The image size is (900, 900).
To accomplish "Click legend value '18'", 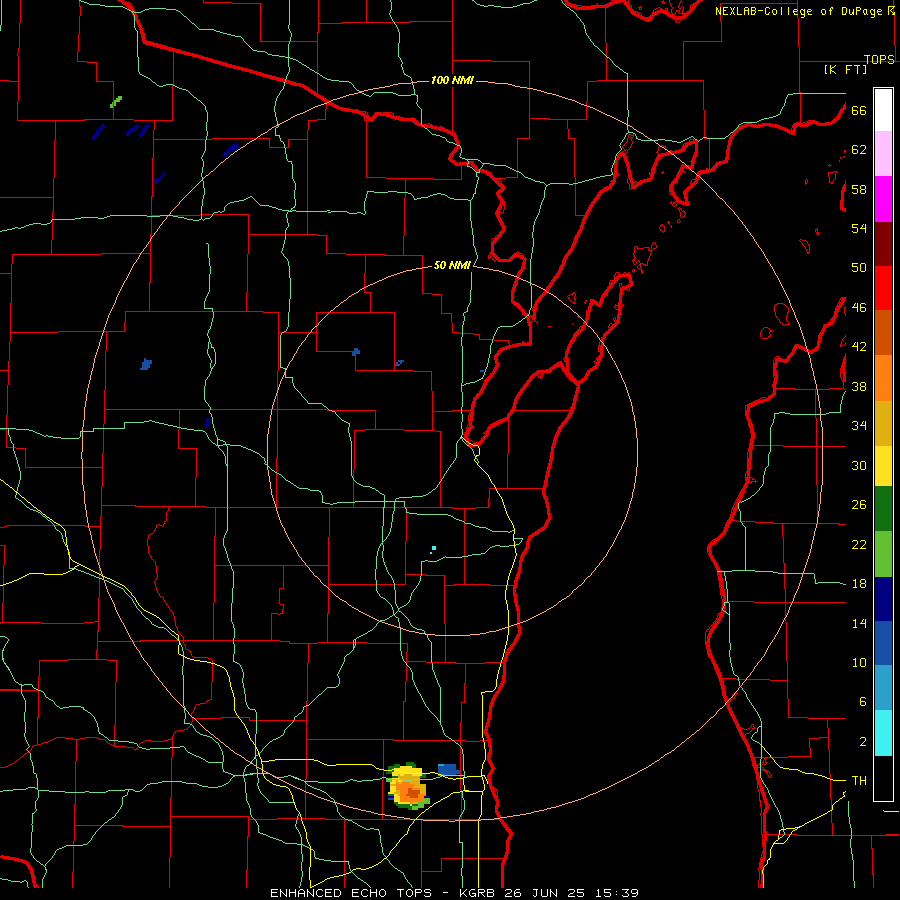I will [x=859, y=584].
